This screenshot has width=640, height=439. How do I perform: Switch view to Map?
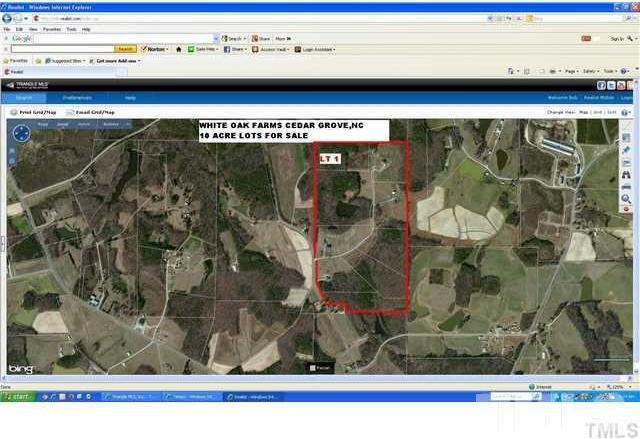[584, 112]
